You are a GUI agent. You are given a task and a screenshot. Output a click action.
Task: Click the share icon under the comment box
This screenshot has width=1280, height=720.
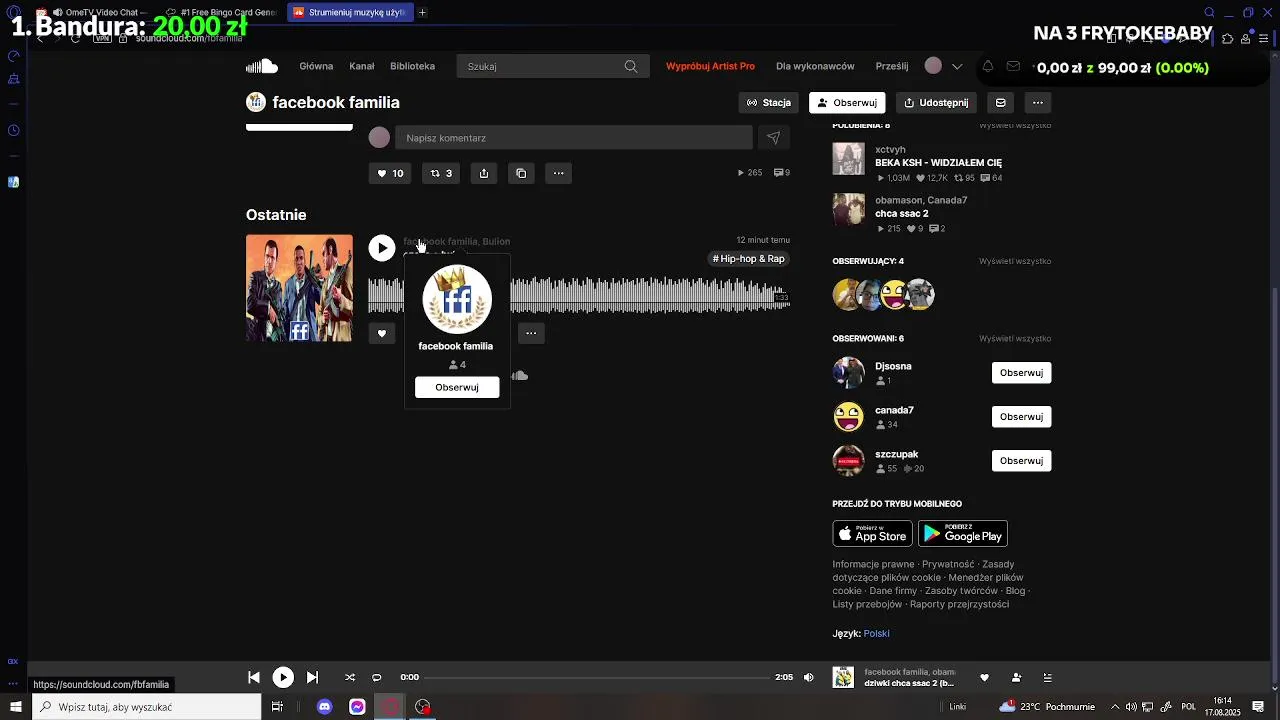(484, 173)
